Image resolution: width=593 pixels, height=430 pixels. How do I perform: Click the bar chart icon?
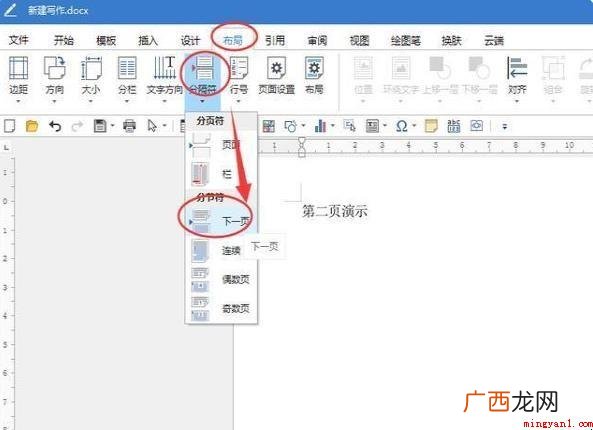pos(320,126)
